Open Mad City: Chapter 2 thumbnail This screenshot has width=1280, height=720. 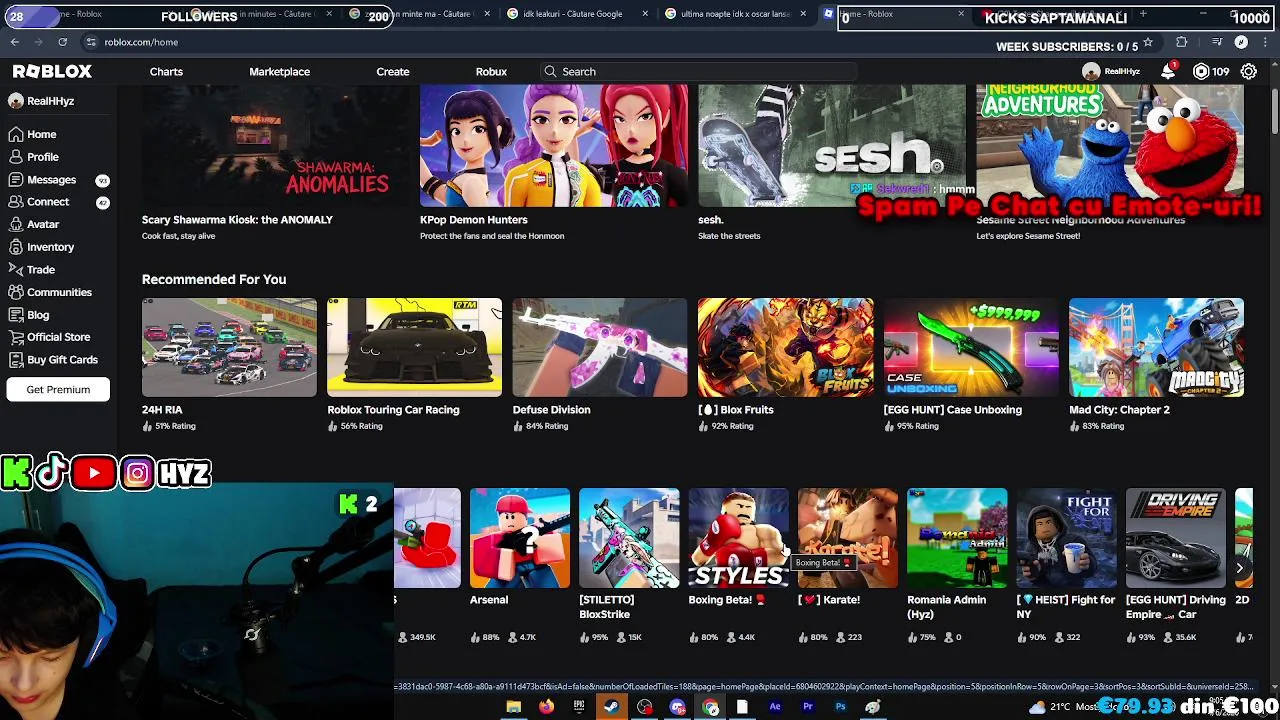tap(1156, 347)
